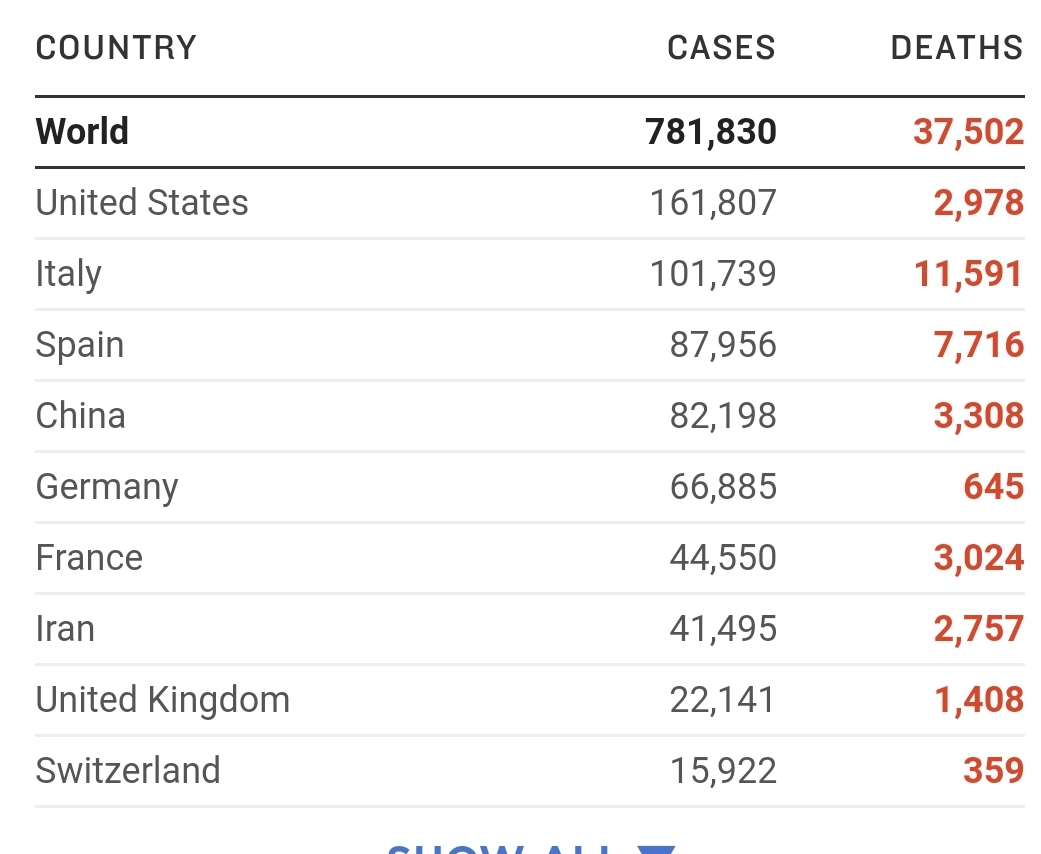Screen dimensions: 1041x854
Task: Select Italy's deaths value 11,591
Action: pos(968,274)
